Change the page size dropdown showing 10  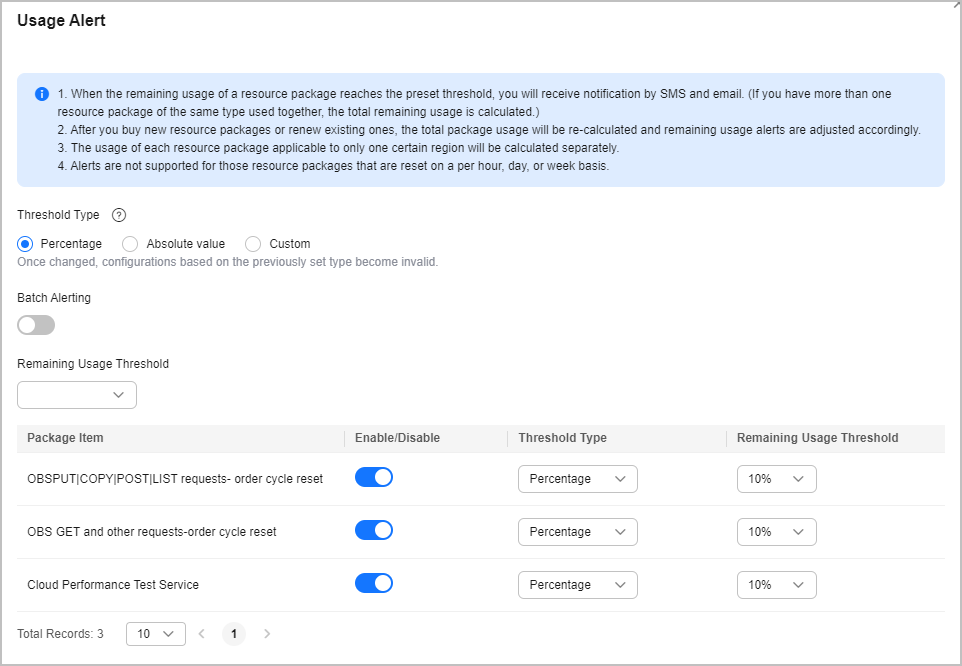[156, 633]
